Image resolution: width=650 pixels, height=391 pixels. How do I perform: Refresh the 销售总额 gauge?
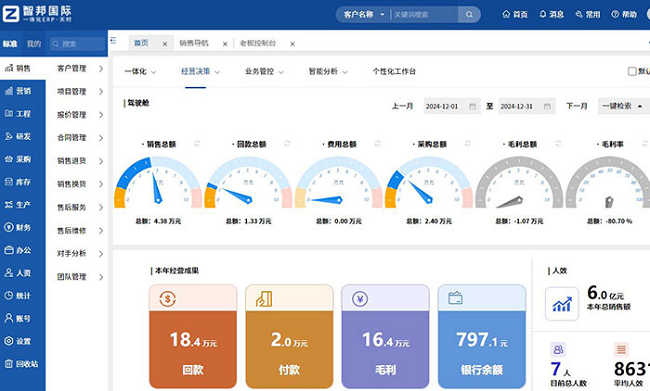(x=197, y=143)
